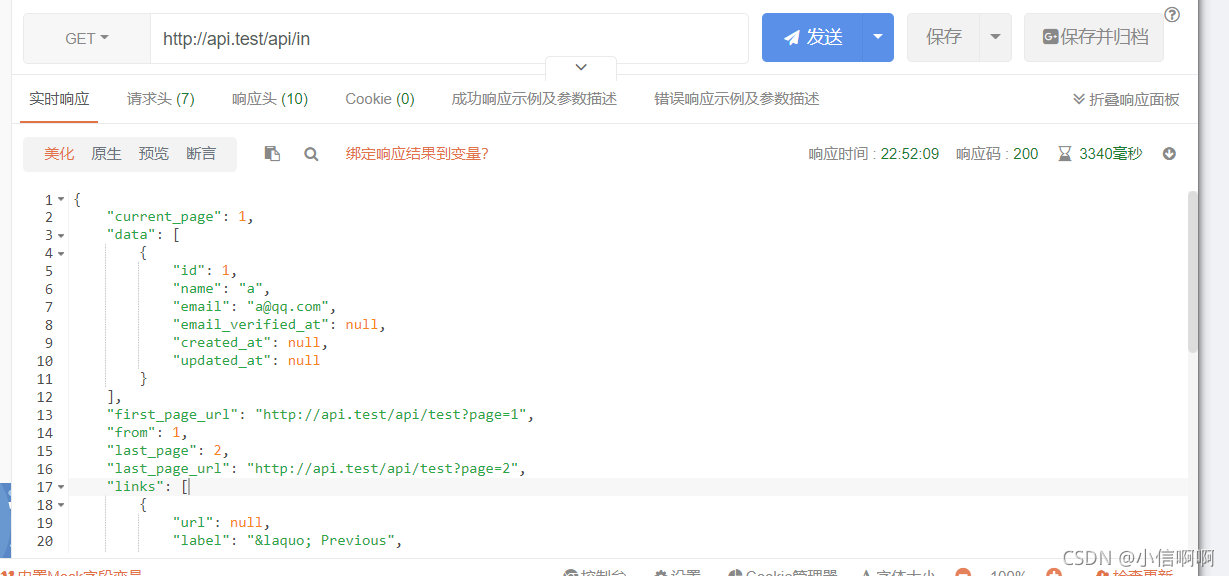Image resolution: width=1229 pixels, height=576 pixels.
Task: Collapse the object fold arrow on line 18
Action: [x=60, y=506]
